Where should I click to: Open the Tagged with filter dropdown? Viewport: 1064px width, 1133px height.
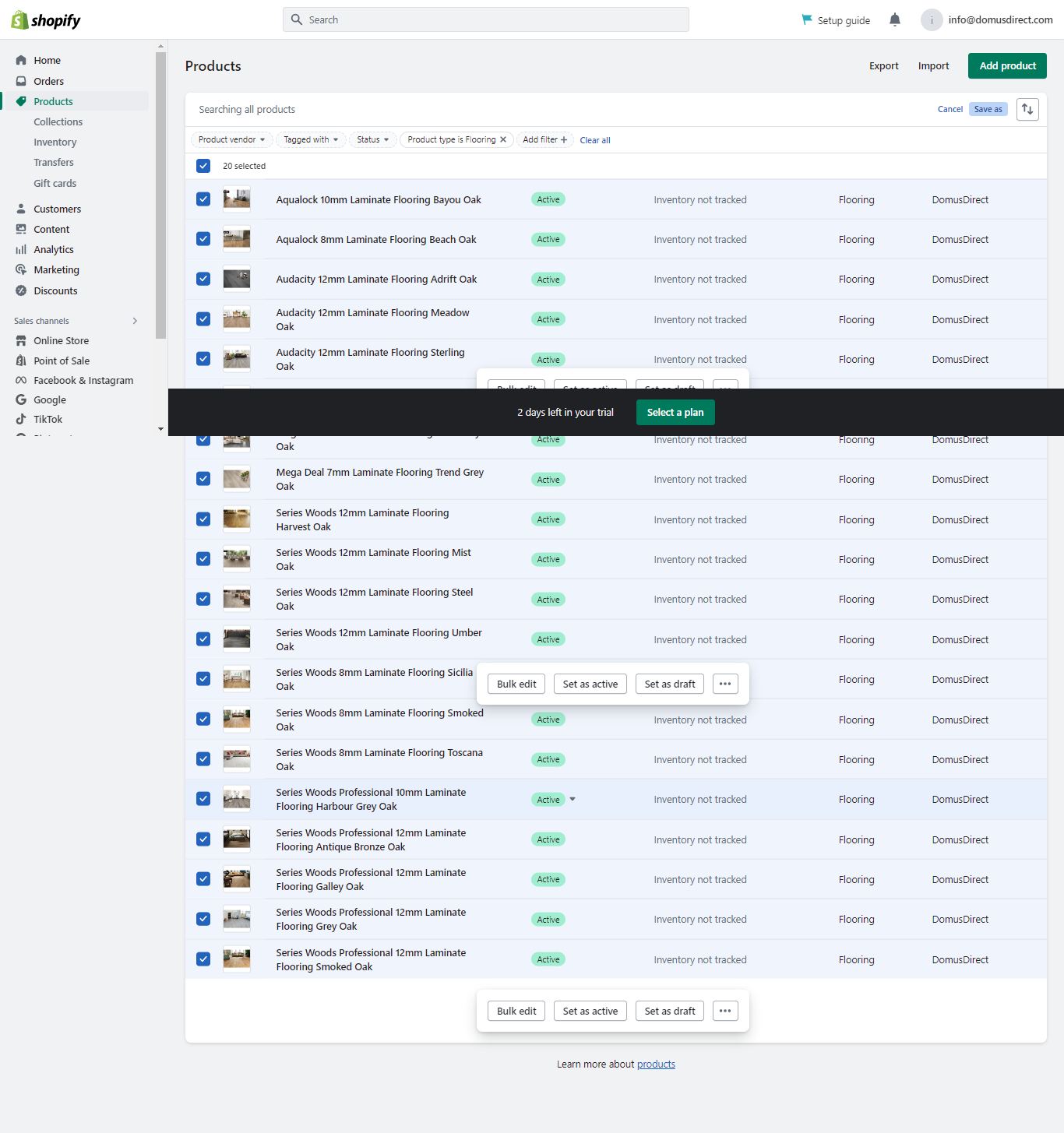(x=310, y=140)
